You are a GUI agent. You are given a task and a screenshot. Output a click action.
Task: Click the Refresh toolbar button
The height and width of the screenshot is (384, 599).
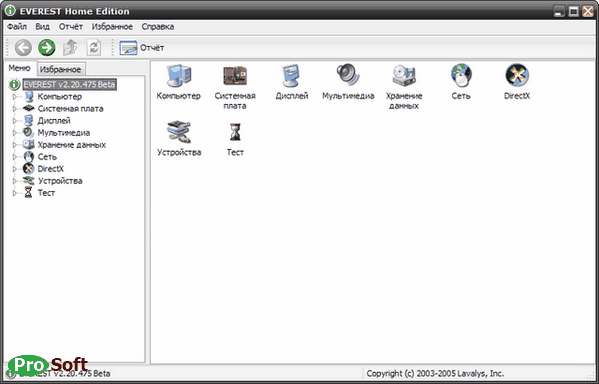click(x=94, y=48)
